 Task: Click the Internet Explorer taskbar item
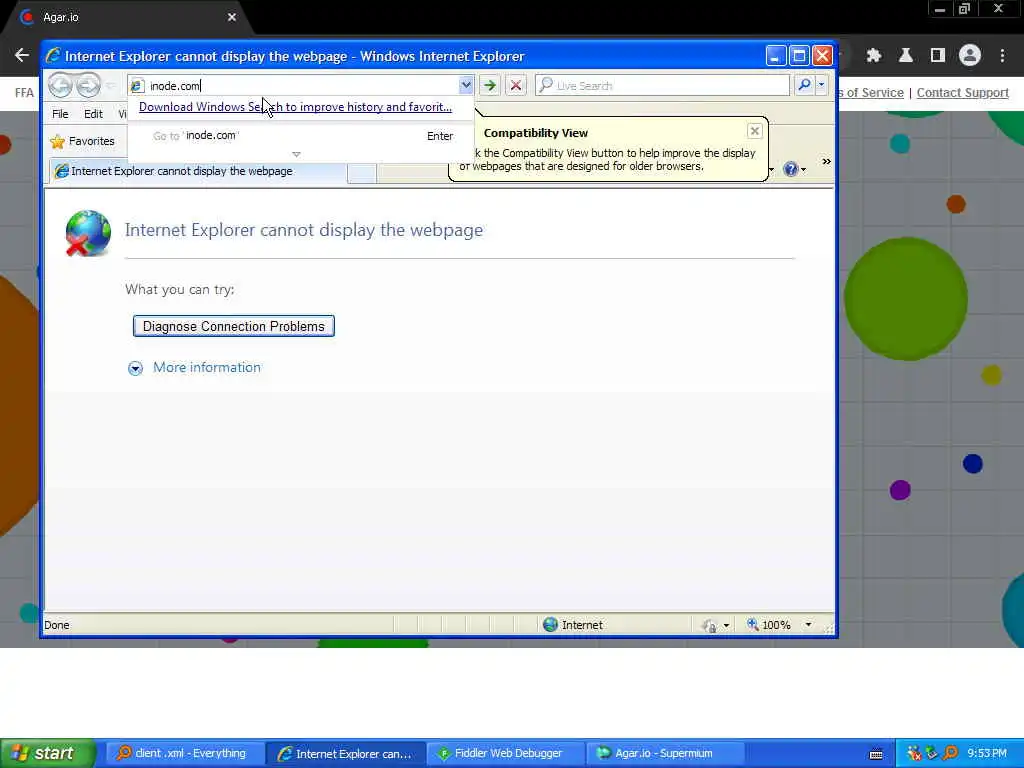pos(345,753)
